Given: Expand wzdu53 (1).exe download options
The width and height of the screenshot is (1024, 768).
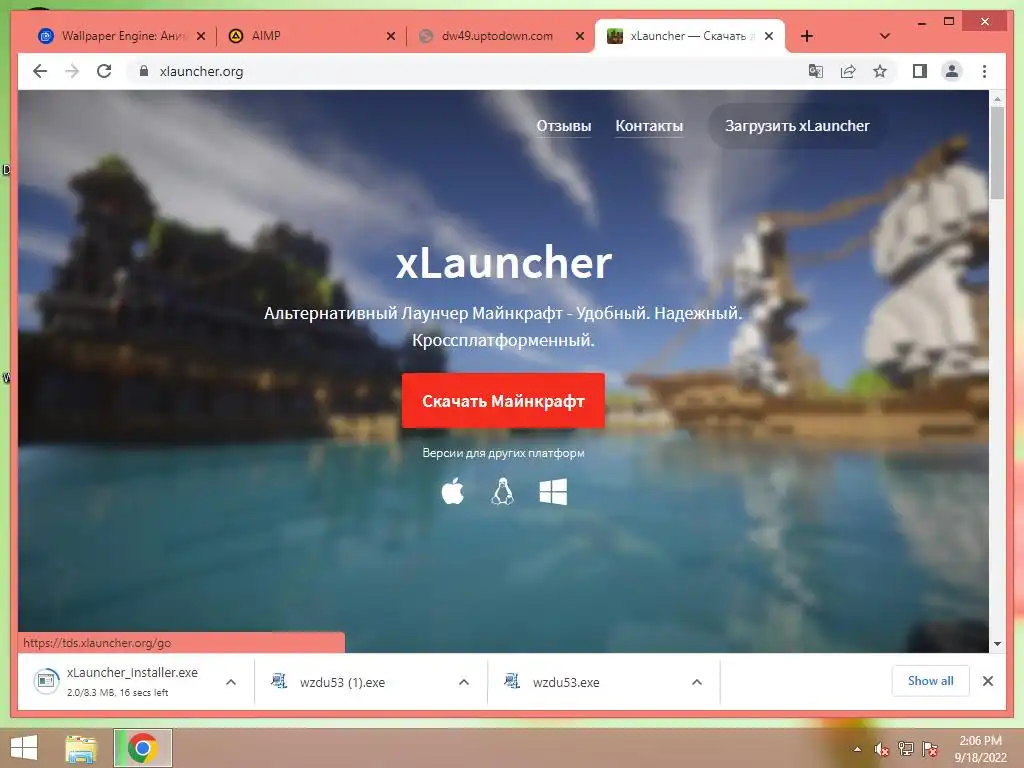Looking at the screenshot, I should coord(464,682).
